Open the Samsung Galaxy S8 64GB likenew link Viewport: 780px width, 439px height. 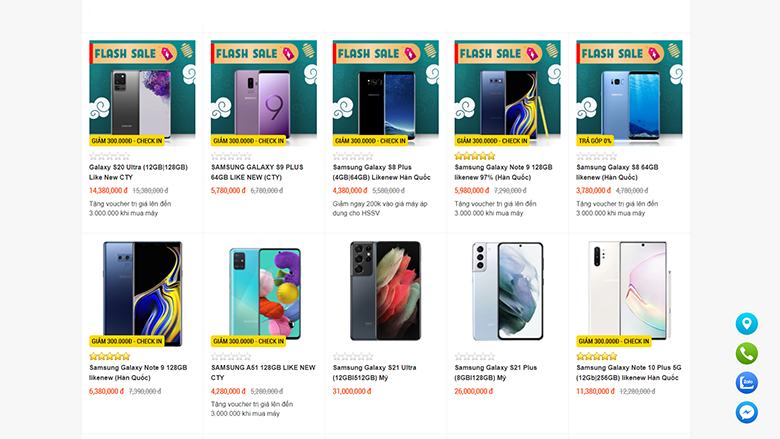coord(617,172)
